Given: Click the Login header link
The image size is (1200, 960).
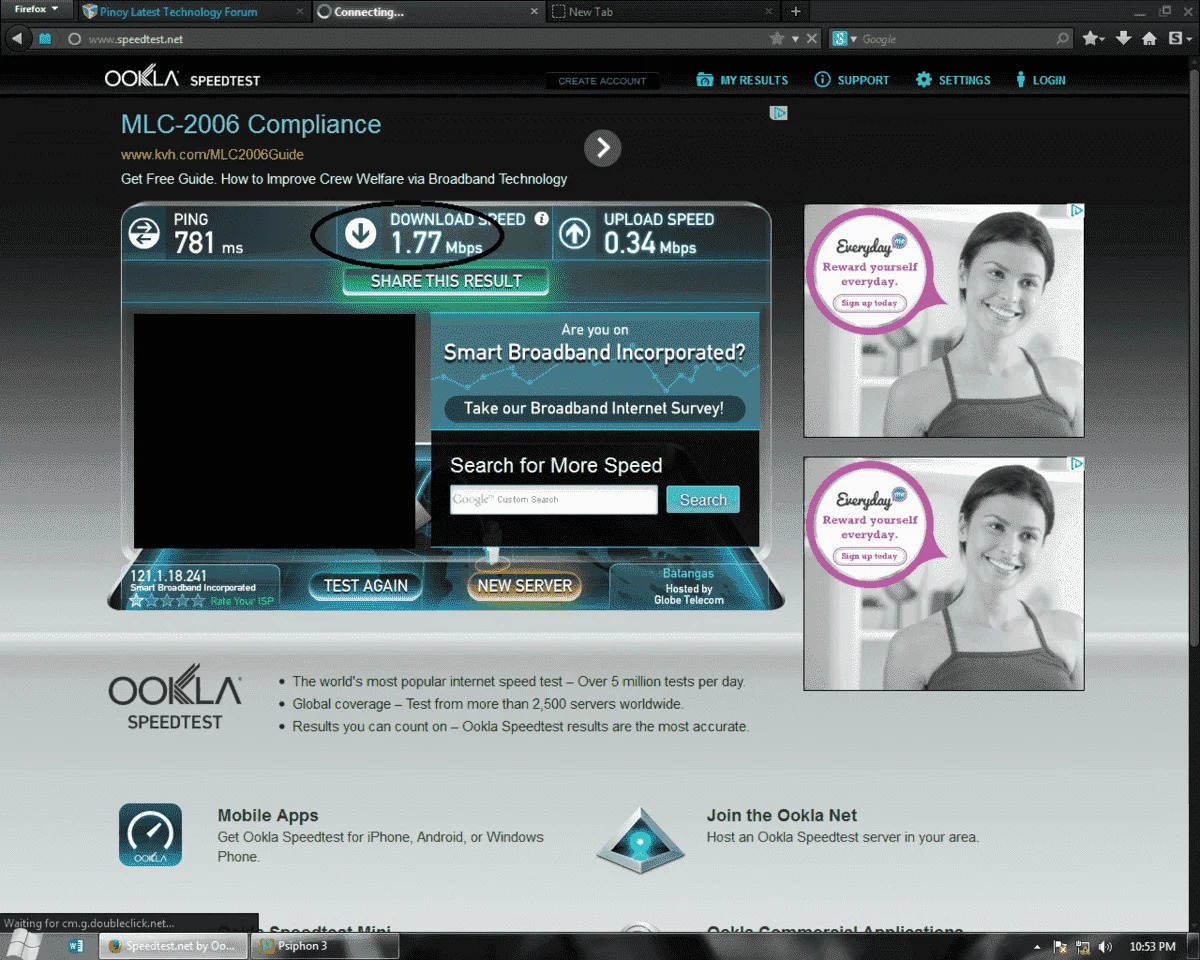Looking at the screenshot, I should pyautogui.click(x=1040, y=80).
